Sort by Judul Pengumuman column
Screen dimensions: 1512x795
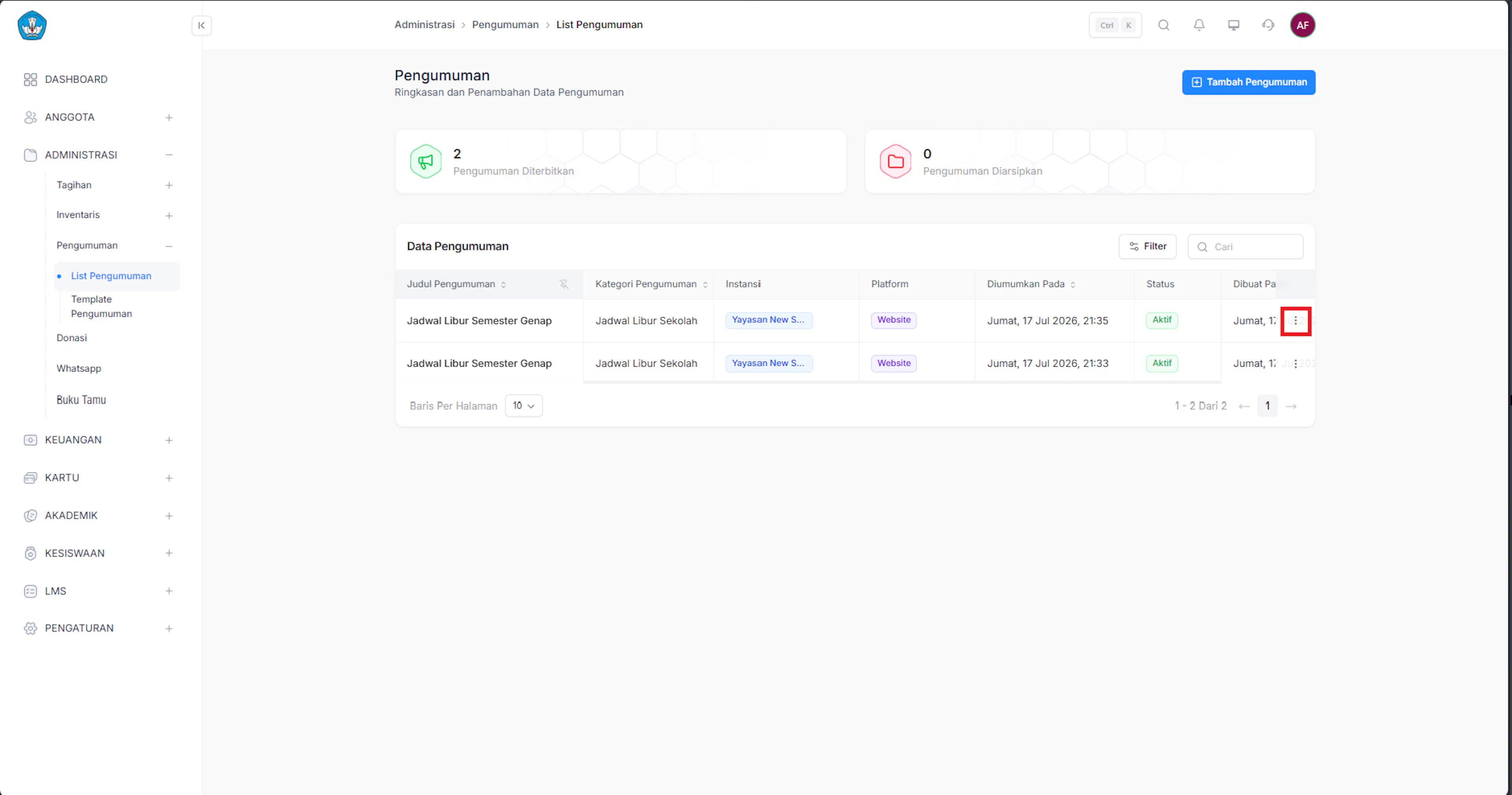coord(503,285)
